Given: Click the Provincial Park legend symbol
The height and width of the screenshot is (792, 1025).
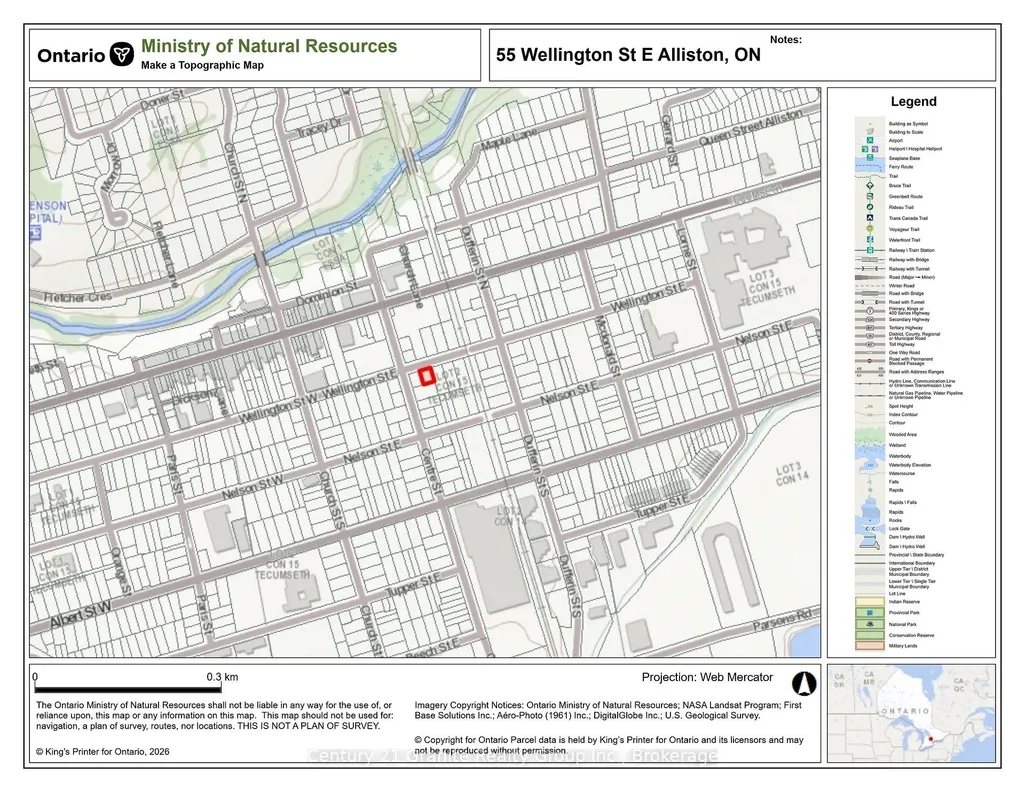Looking at the screenshot, I should 870,613.
